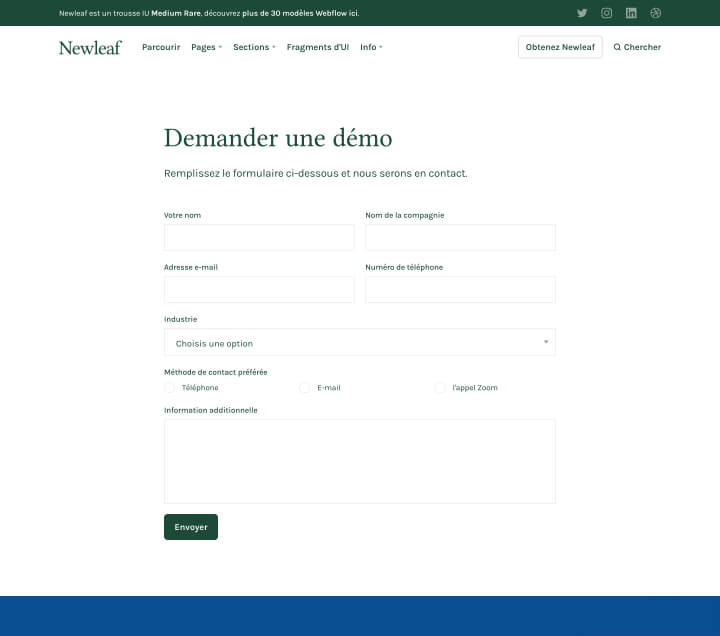
Task: Open the Dribbble social icon
Action: point(655,13)
